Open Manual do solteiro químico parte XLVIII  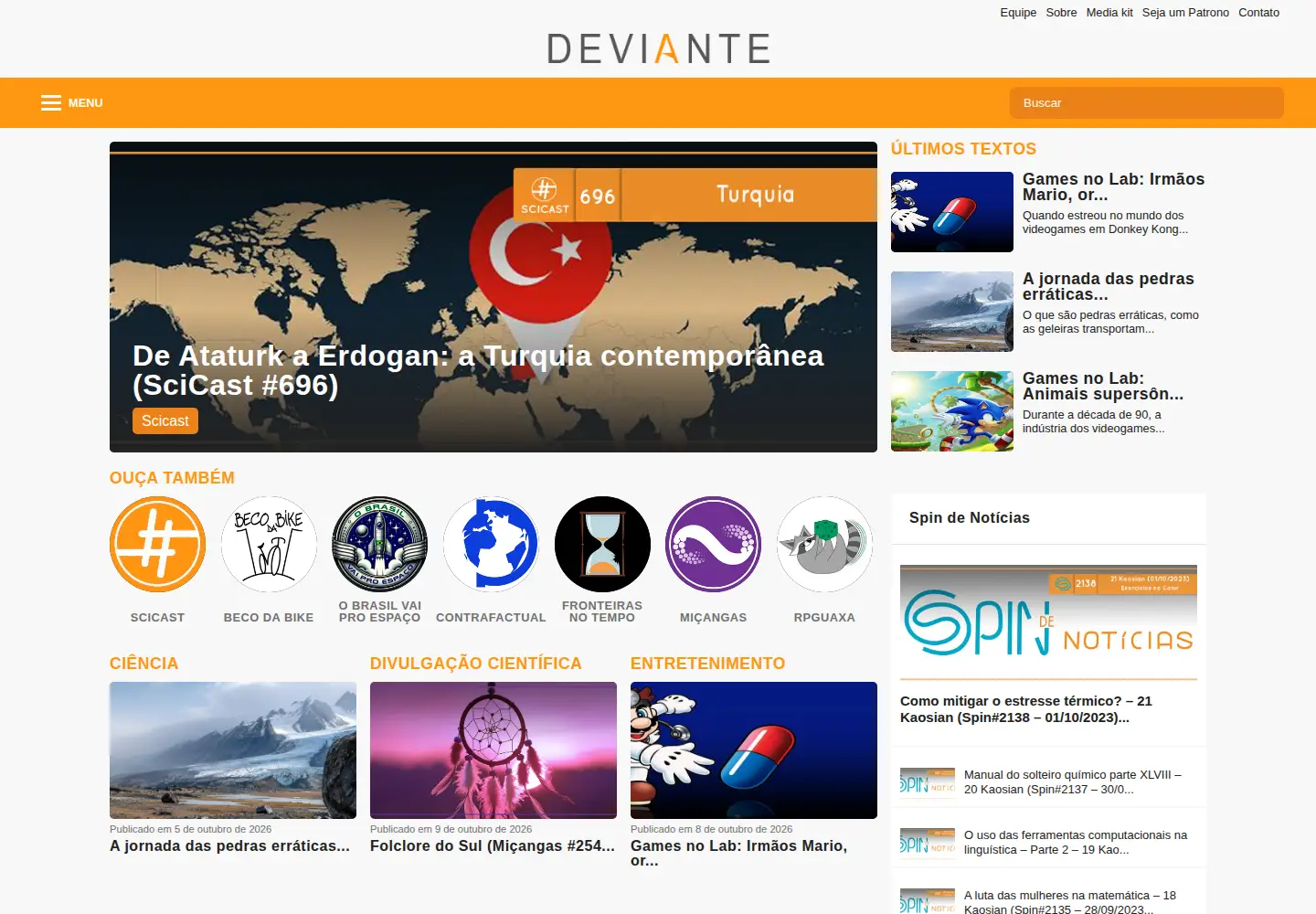coord(1073,781)
